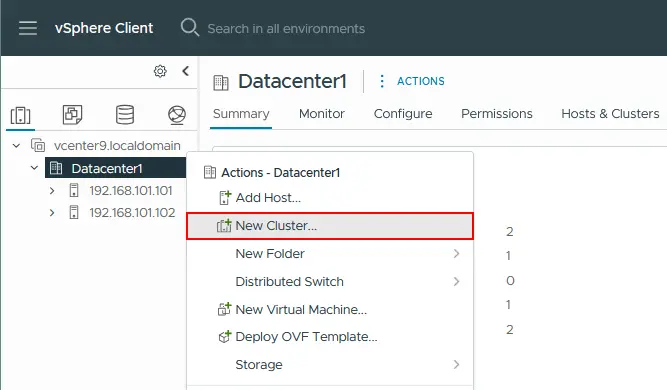Open the Permissions tab
The image size is (667, 390).
pyautogui.click(x=497, y=114)
